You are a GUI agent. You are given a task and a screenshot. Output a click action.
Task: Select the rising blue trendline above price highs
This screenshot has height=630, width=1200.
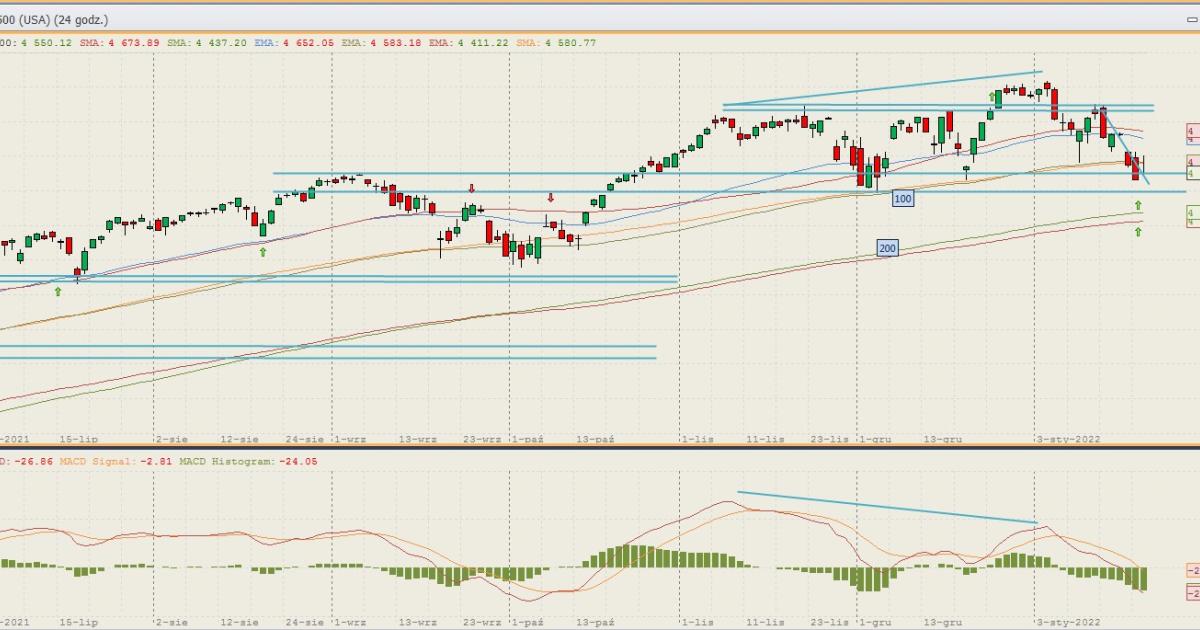pos(882,88)
